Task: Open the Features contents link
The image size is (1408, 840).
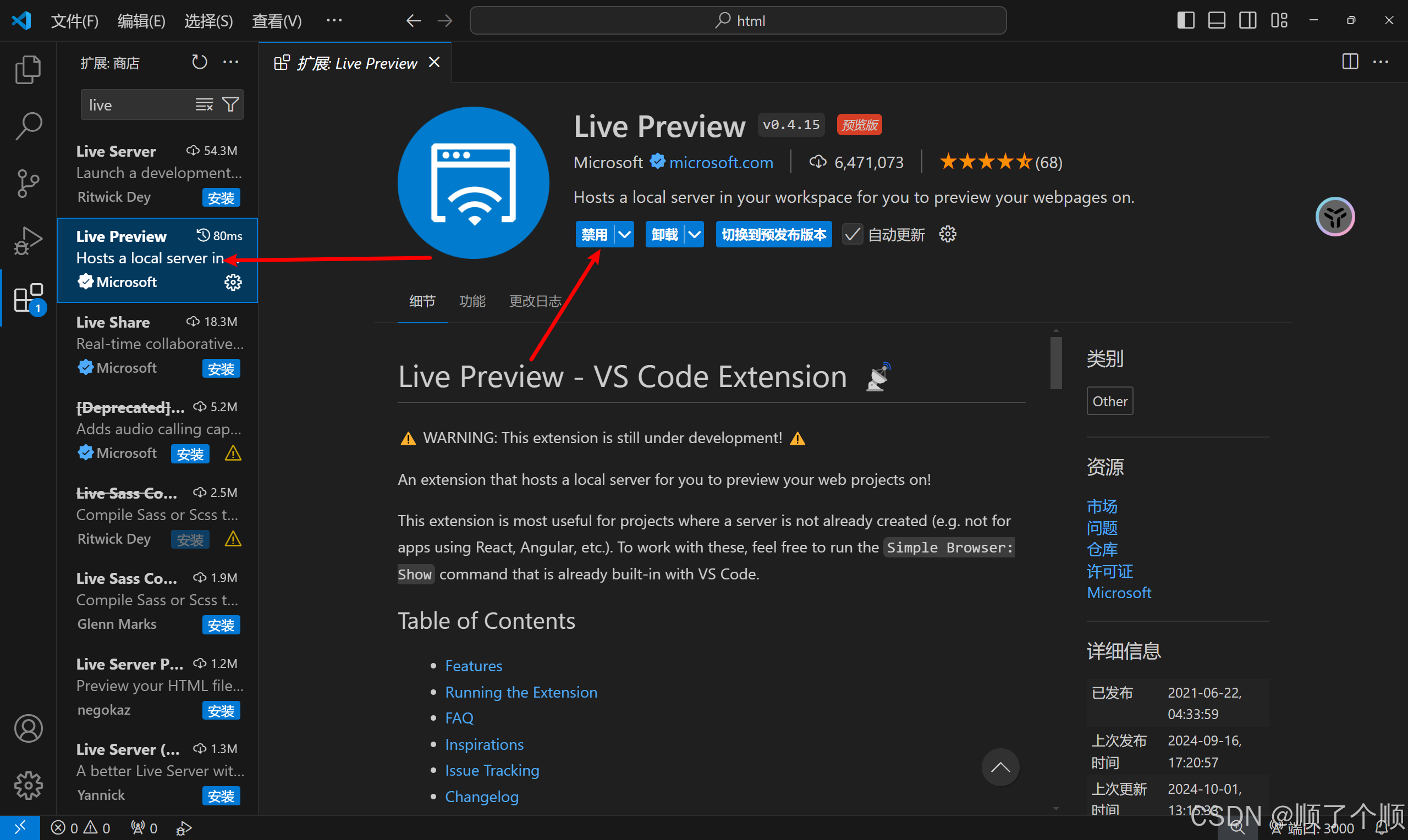Action: (x=474, y=666)
